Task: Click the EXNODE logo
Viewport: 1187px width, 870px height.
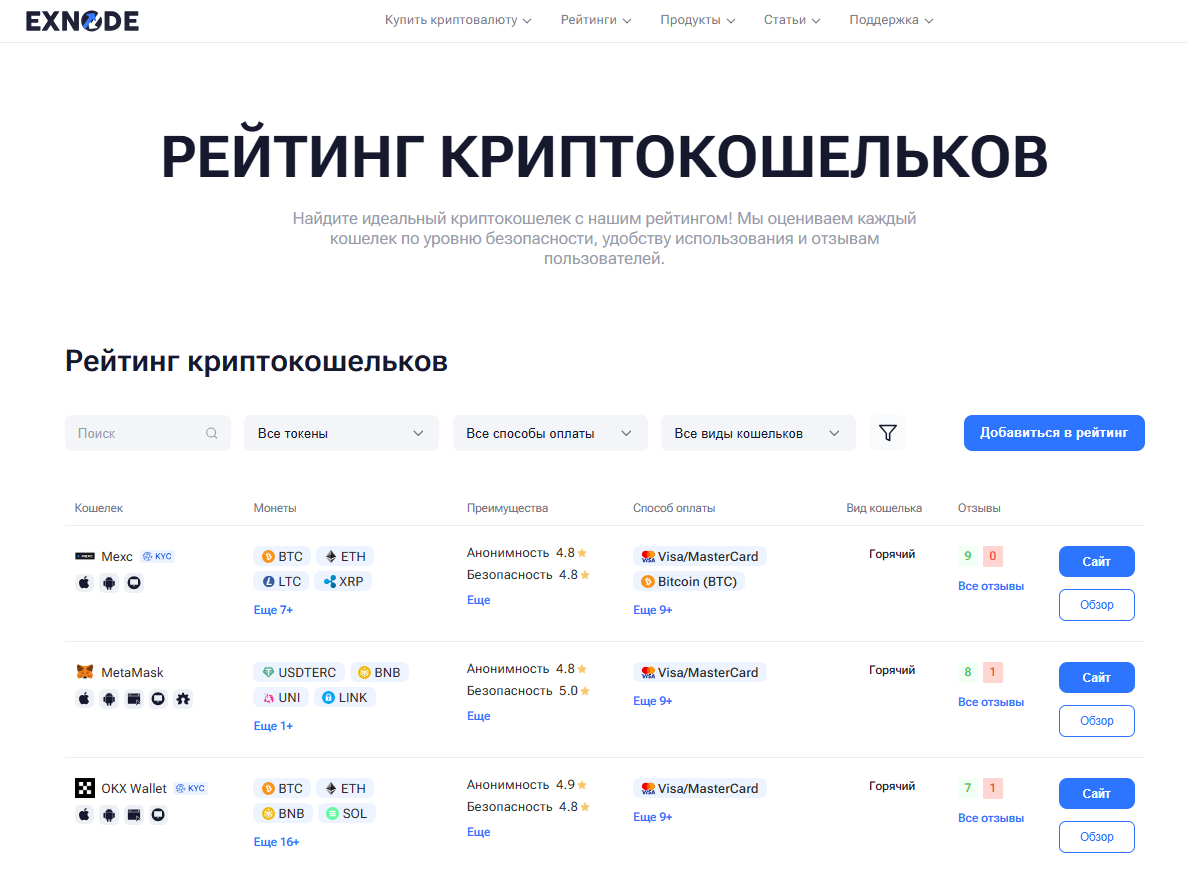Action: point(83,20)
